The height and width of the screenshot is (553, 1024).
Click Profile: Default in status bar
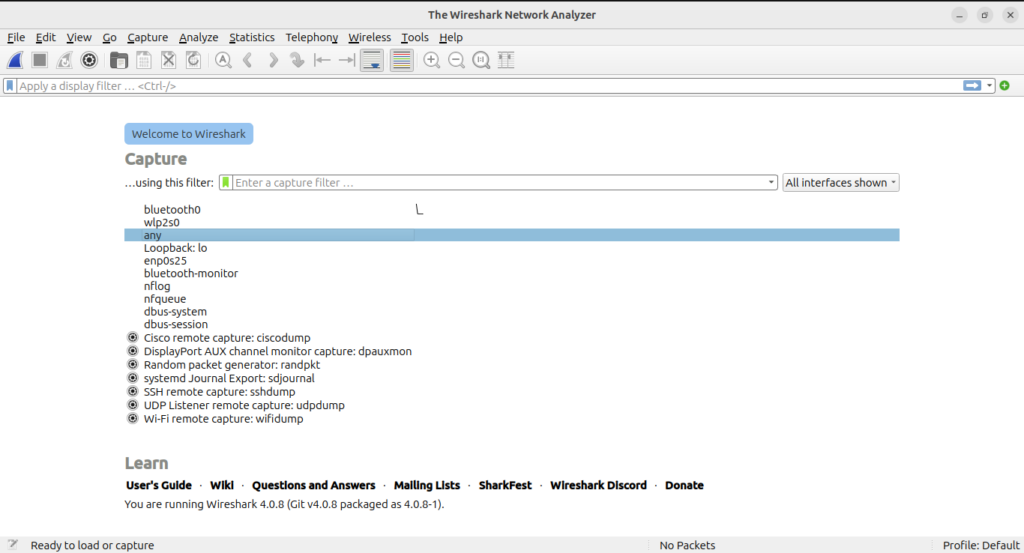coord(980,545)
